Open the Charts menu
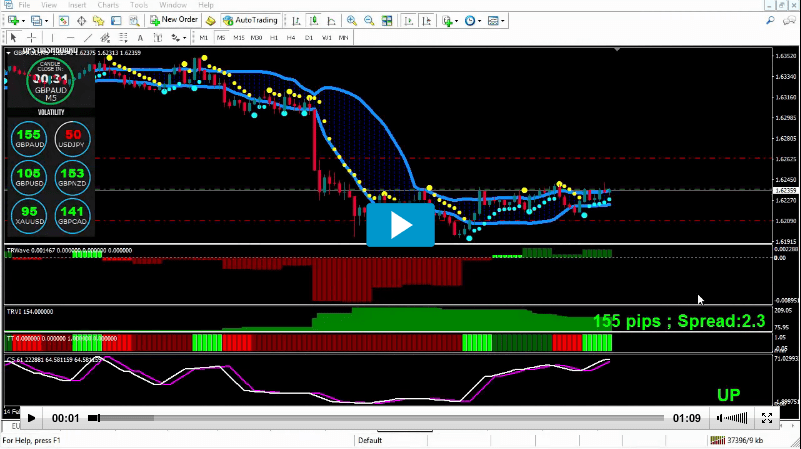 [x=108, y=5]
